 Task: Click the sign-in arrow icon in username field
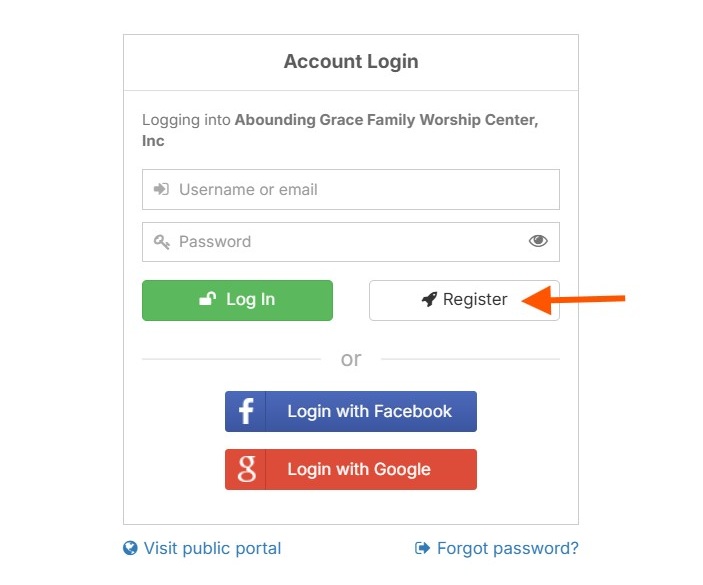161,189
